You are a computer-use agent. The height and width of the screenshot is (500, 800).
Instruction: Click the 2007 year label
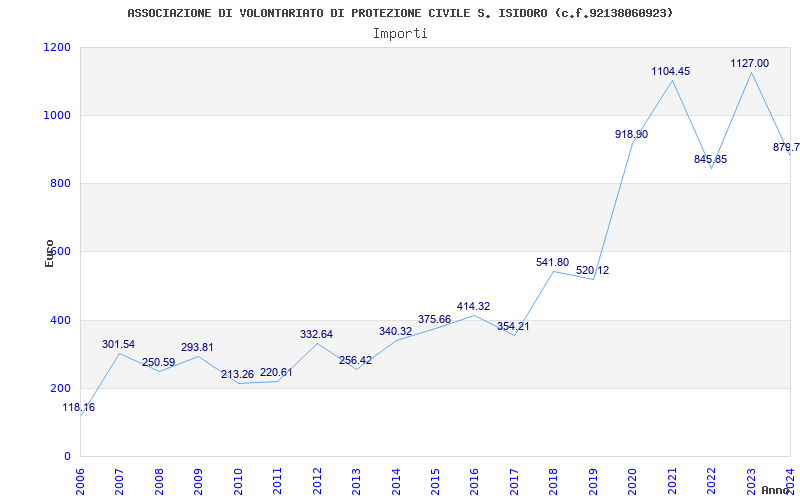pos(119,482)
